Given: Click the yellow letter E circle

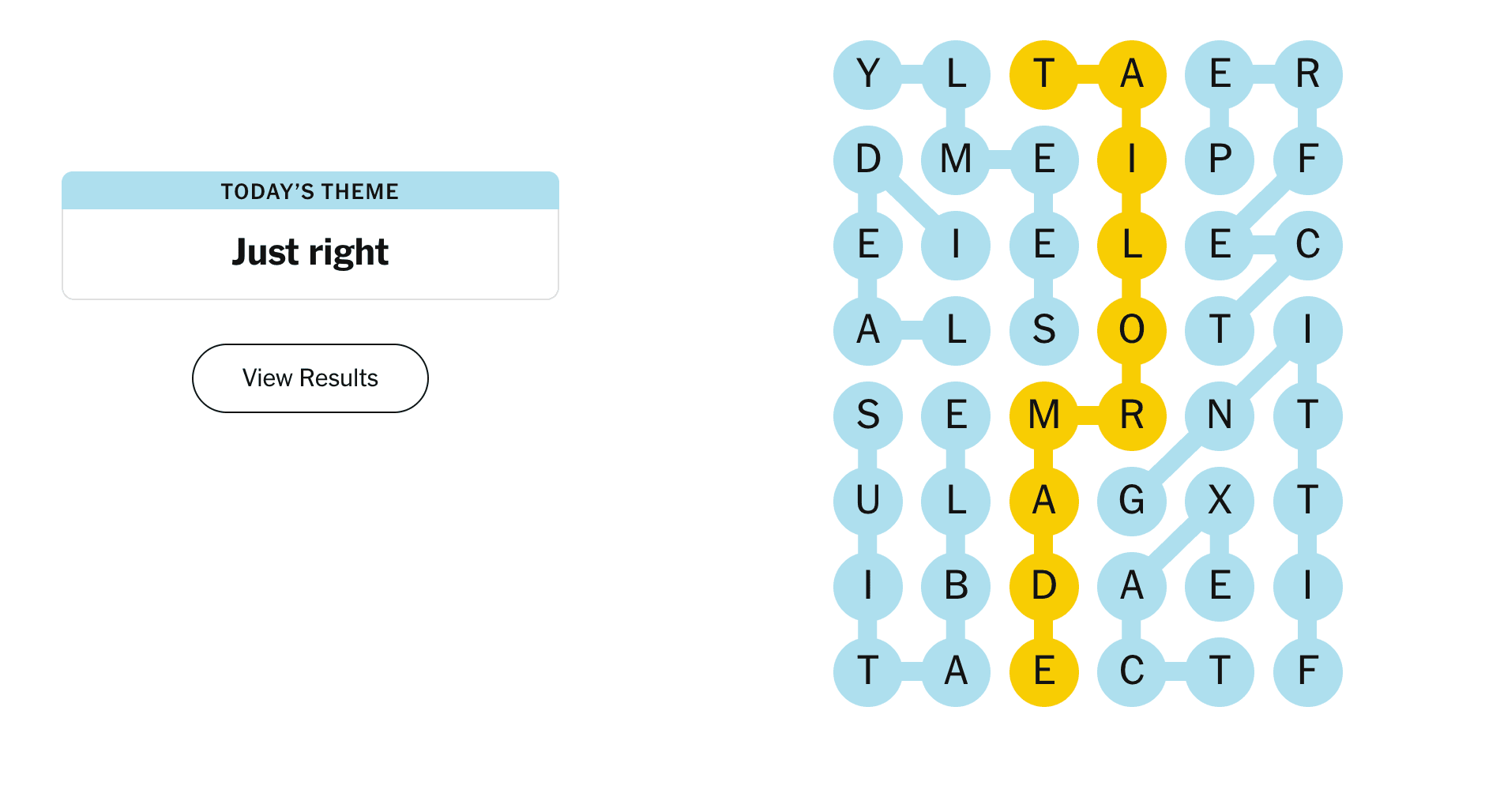Looking at the screenshot, I should (1043, 671).
